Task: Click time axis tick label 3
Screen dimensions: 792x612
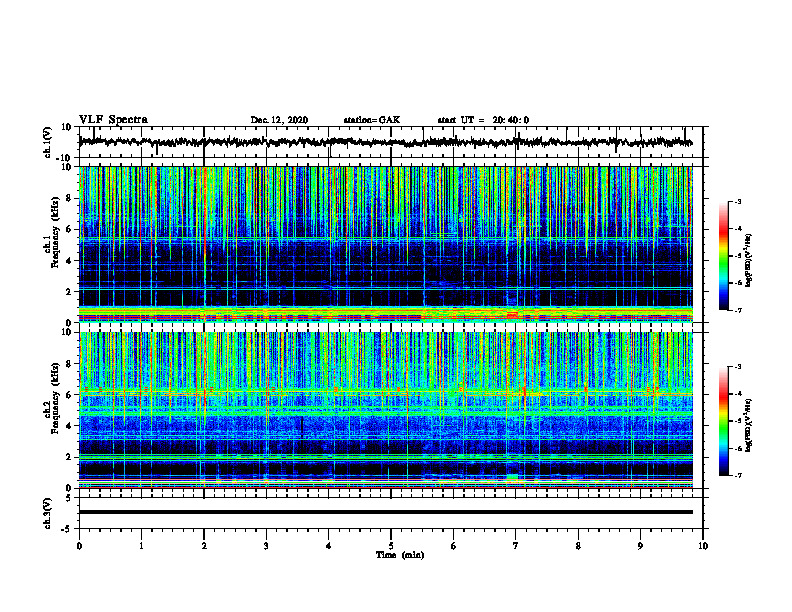Action: click(266, 546)
